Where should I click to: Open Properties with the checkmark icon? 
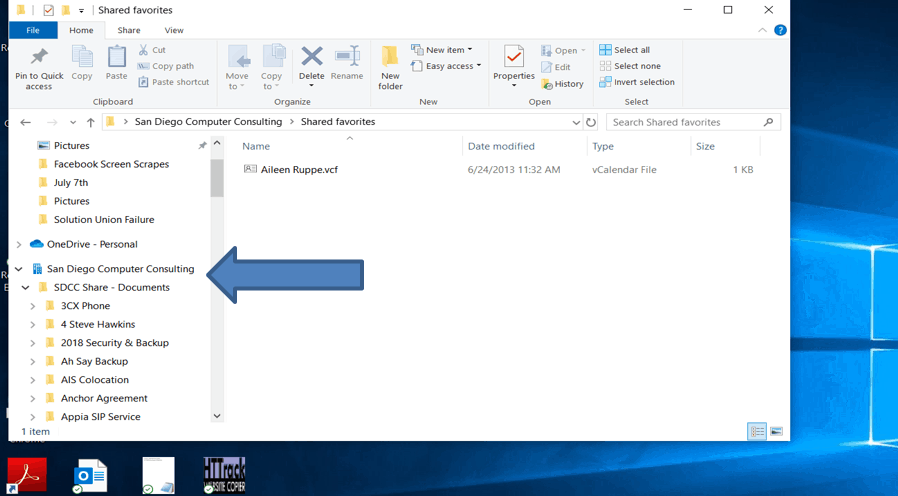pyautogui.click(x=514, y=57)
